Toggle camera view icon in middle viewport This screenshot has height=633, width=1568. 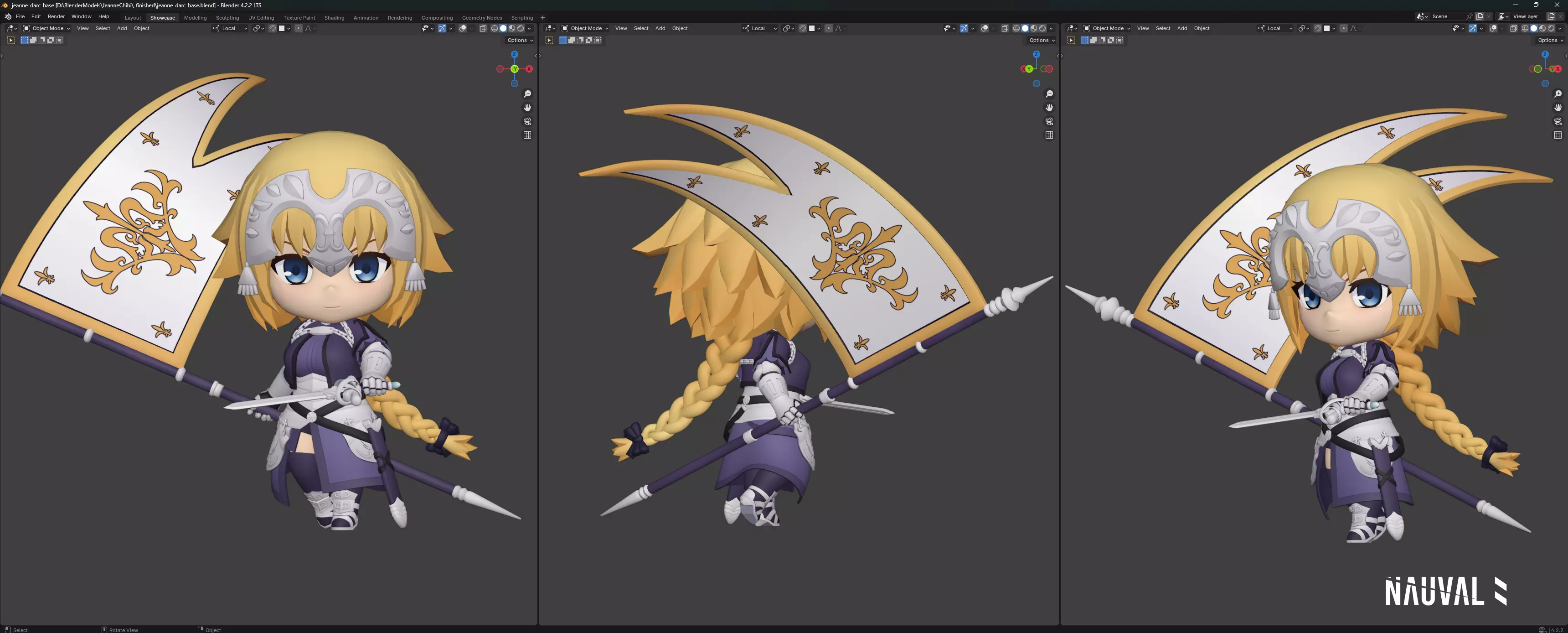[x=1049, y=121]
